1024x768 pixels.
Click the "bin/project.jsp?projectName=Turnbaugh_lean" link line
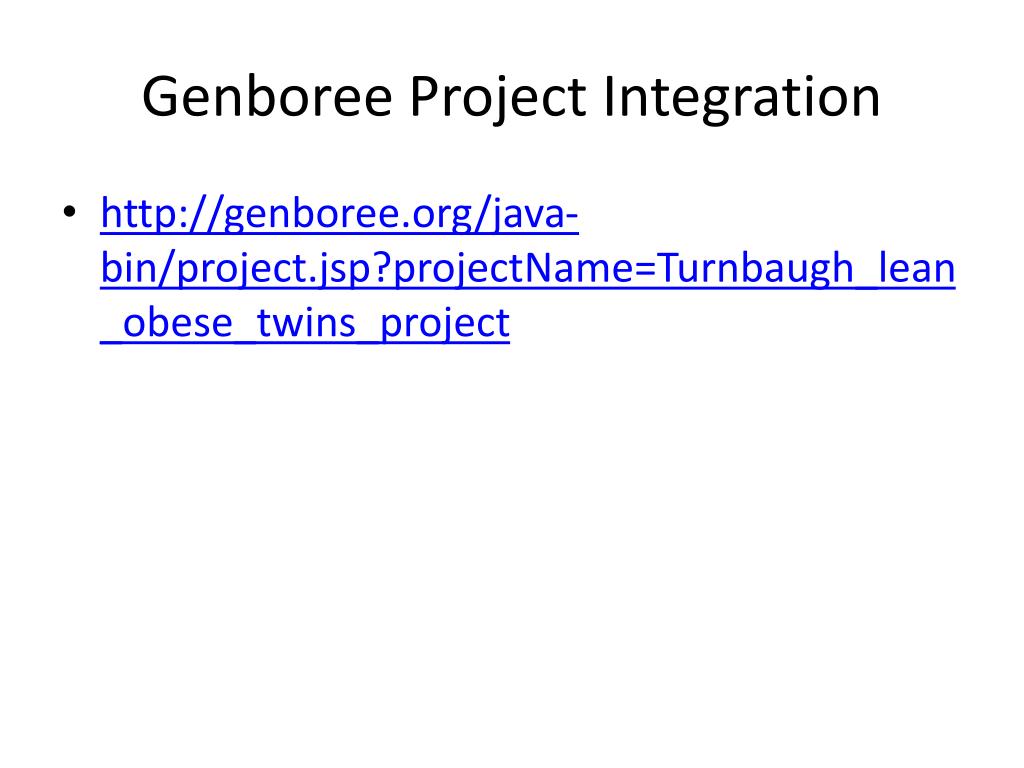(x=528, y=268)
